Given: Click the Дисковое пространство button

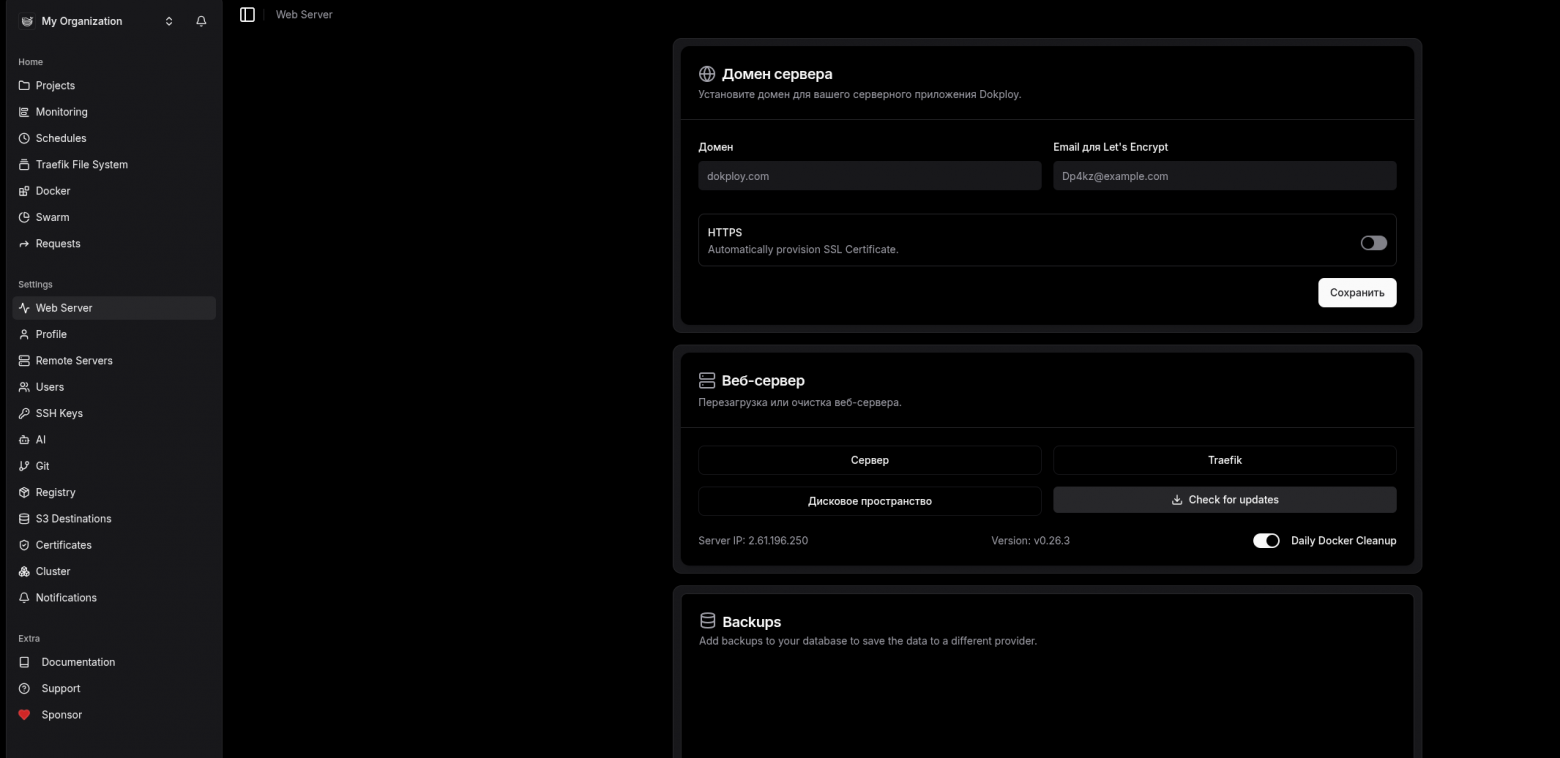Looking at the screenshot, I should pos(869,500).
